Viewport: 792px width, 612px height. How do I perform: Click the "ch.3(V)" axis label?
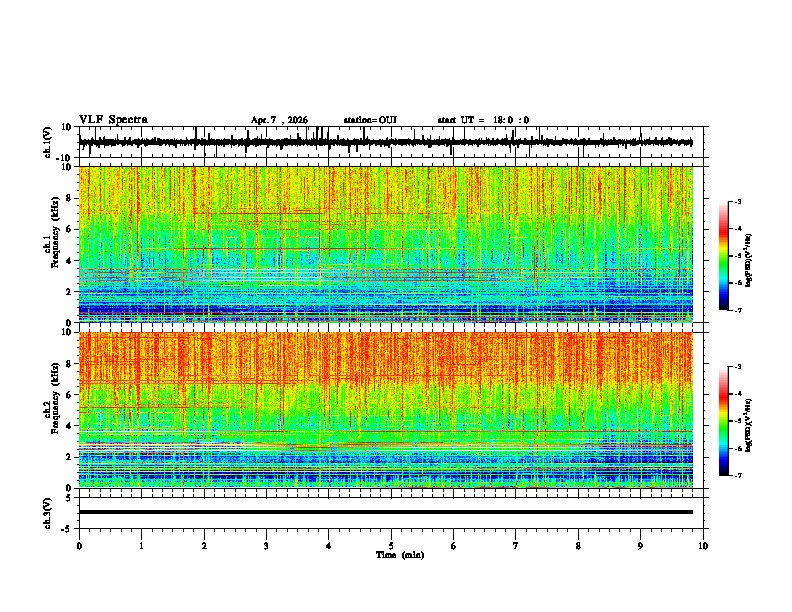click(48, 513)
